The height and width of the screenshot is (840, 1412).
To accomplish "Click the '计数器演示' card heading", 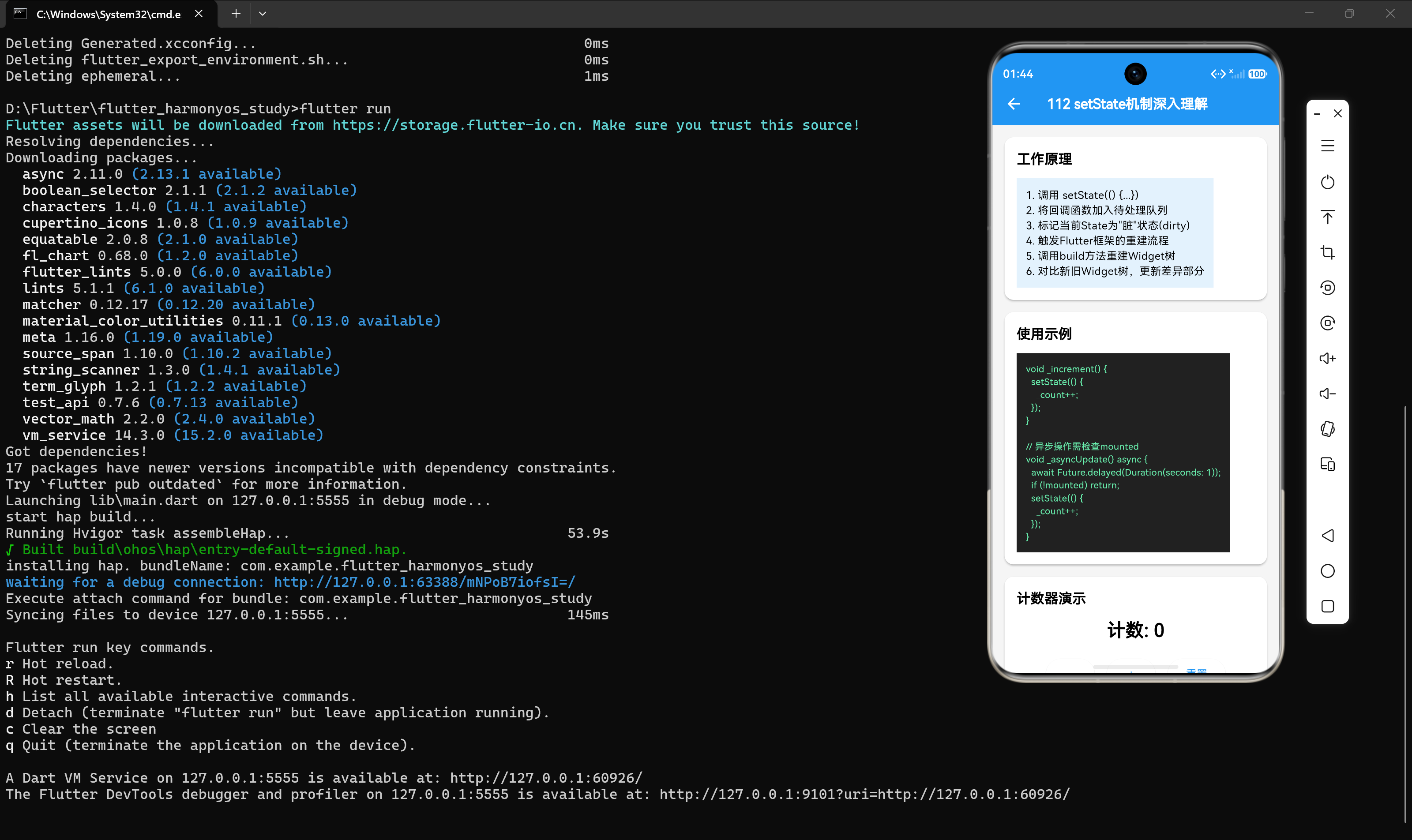I will tap(1051, 598).
